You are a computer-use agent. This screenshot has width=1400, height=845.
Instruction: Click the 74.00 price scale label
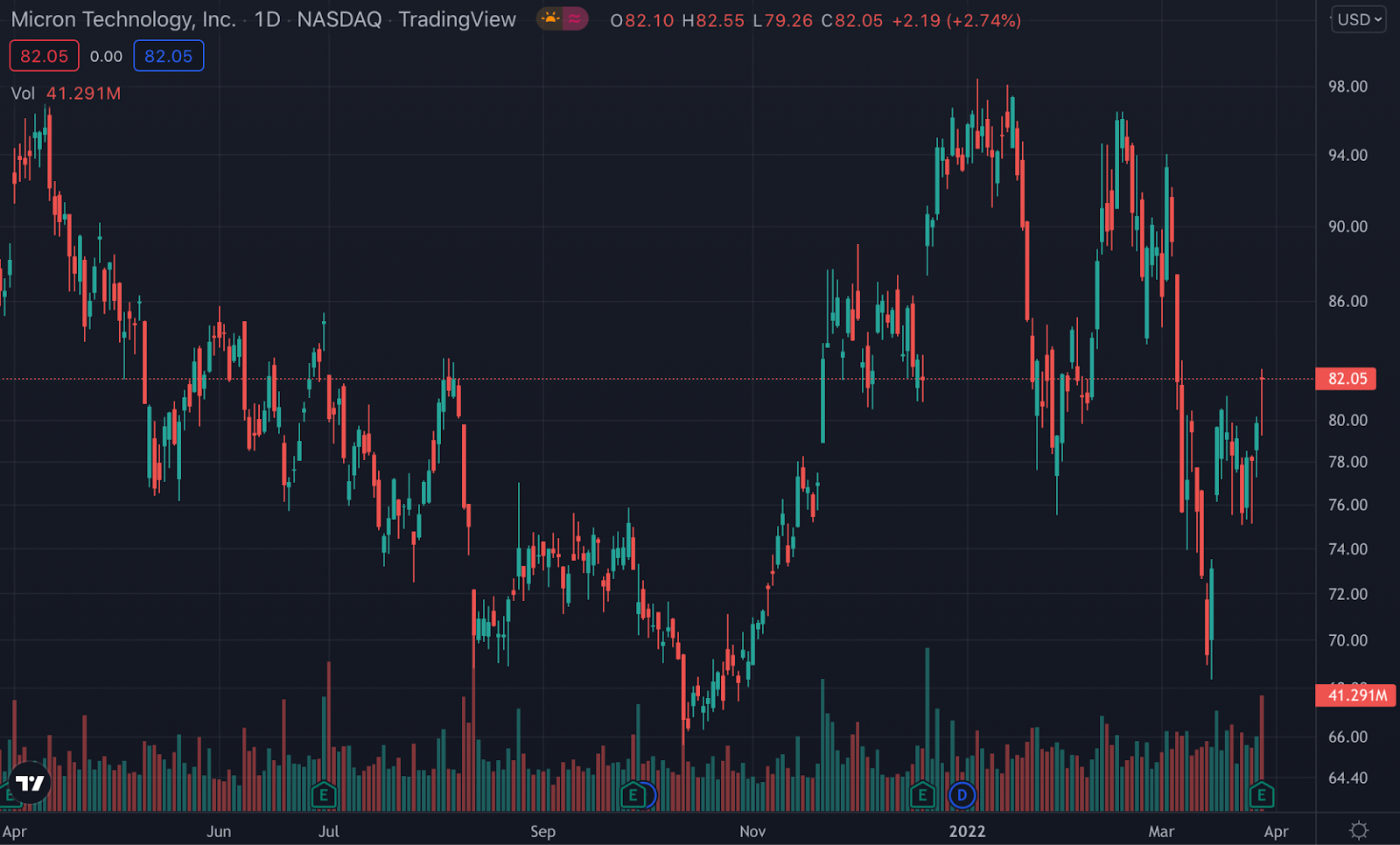pyautogui.click(x=1347, y=549)
